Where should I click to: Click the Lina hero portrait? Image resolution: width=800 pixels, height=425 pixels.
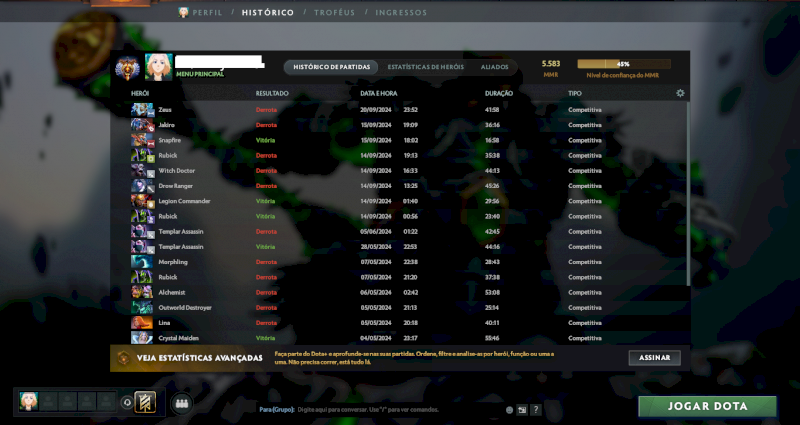[x=142, y=323]
